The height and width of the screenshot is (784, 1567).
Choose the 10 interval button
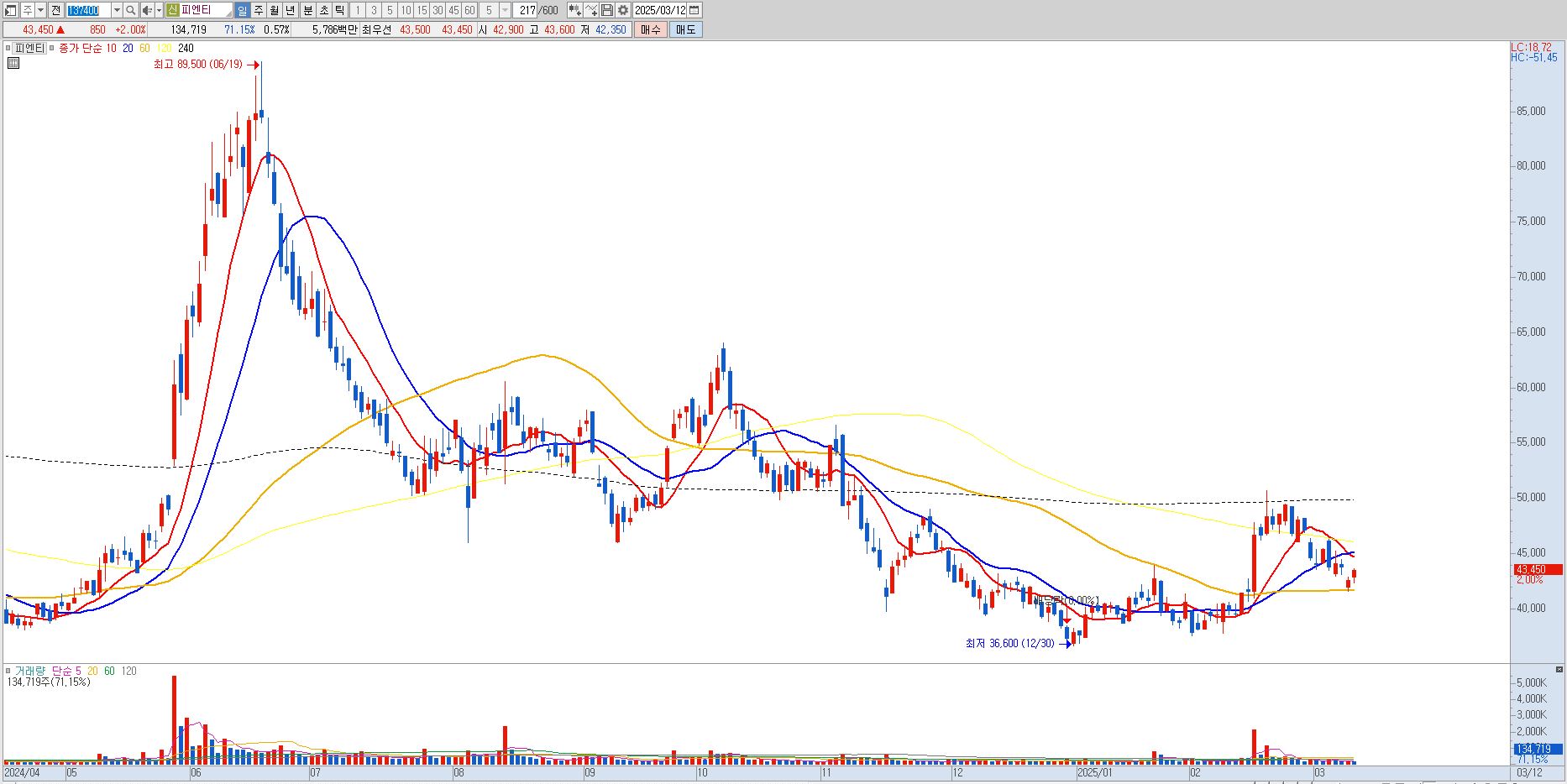406,10
